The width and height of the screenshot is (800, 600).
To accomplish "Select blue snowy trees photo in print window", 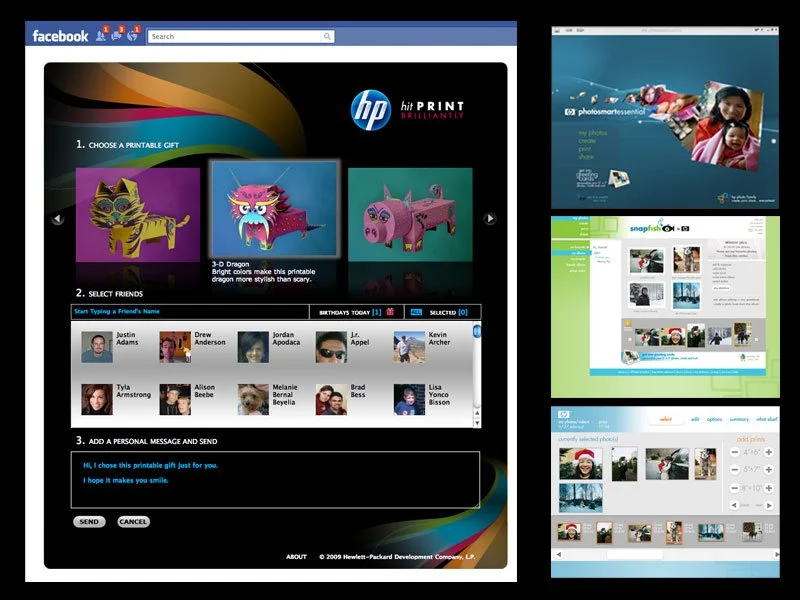I will [581, 498].
